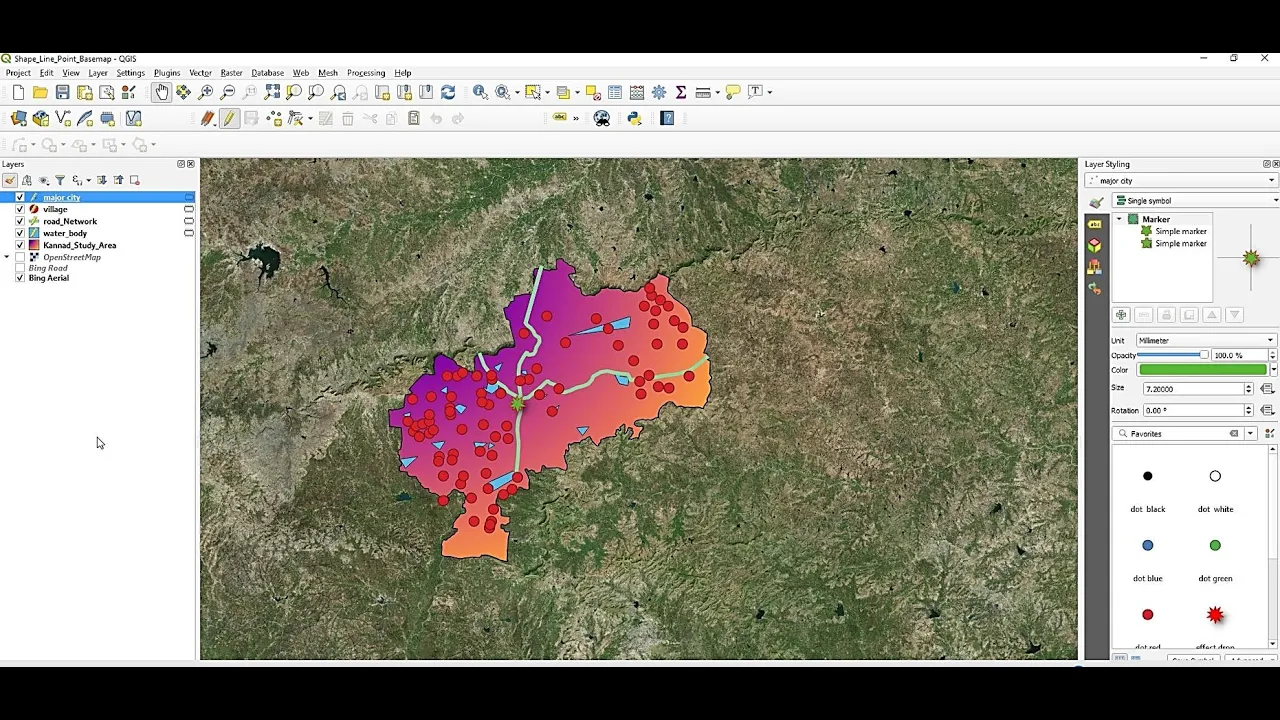
Task: Select the first Simple marker symbol layer
Action: click(x=1173, y=231)
